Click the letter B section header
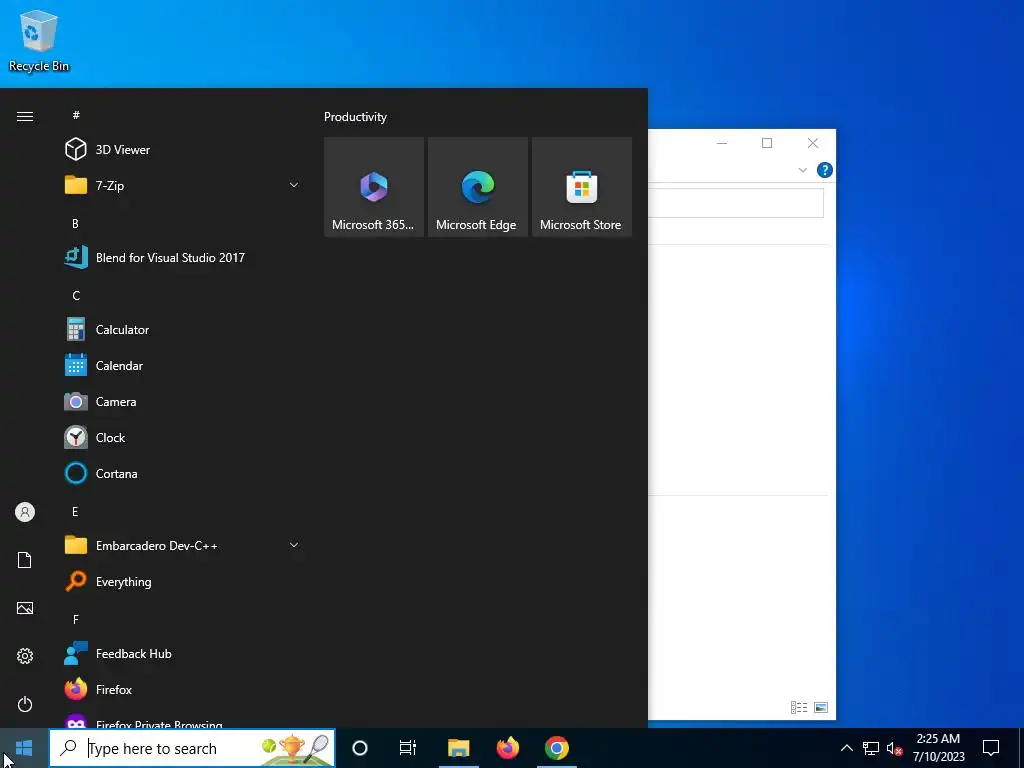The height and width of the screenshot is (768, 1024). pyautogui.click(x=75, y=223)
